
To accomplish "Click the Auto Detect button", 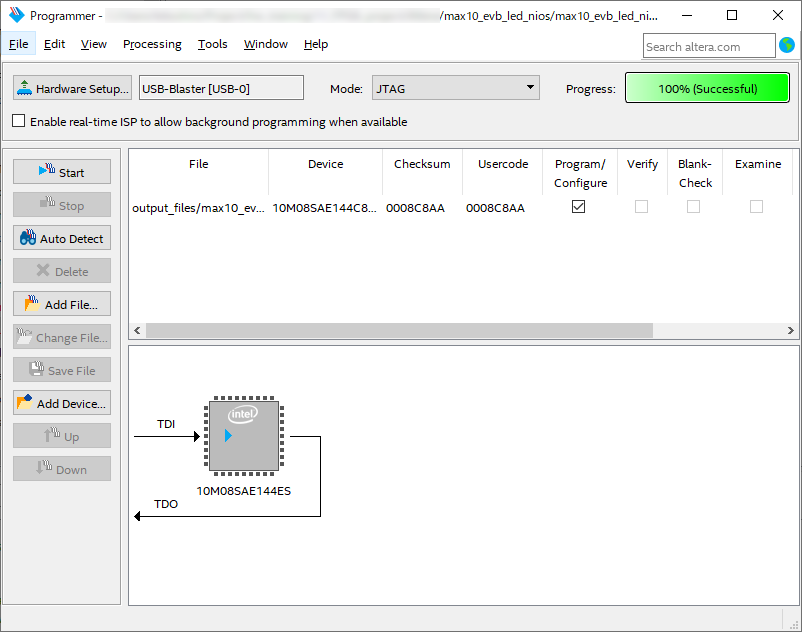I will pyautogui.click(x=62, y=238).
